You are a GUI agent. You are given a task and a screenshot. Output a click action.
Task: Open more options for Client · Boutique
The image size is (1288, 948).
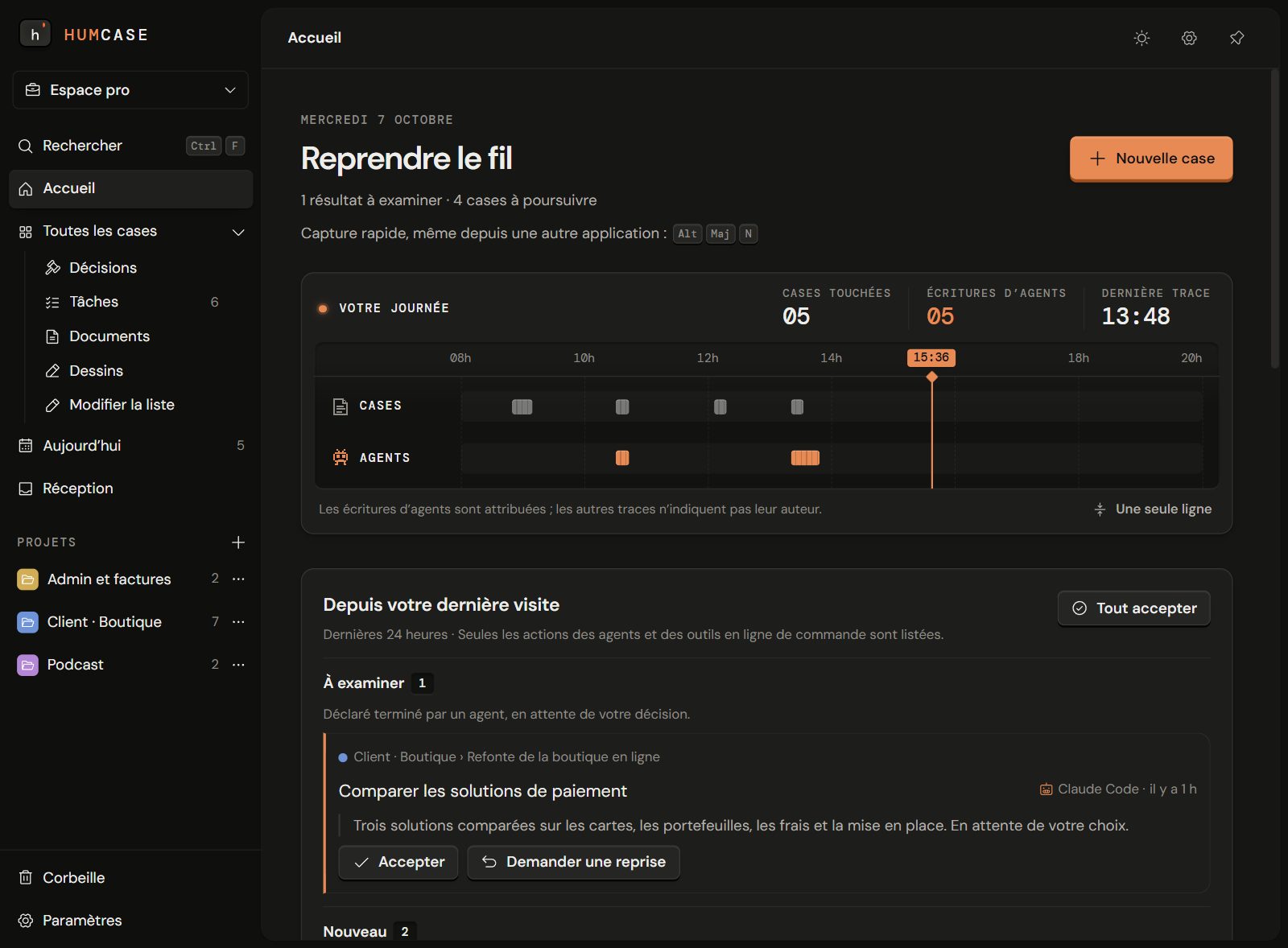[x=238, y=622]
